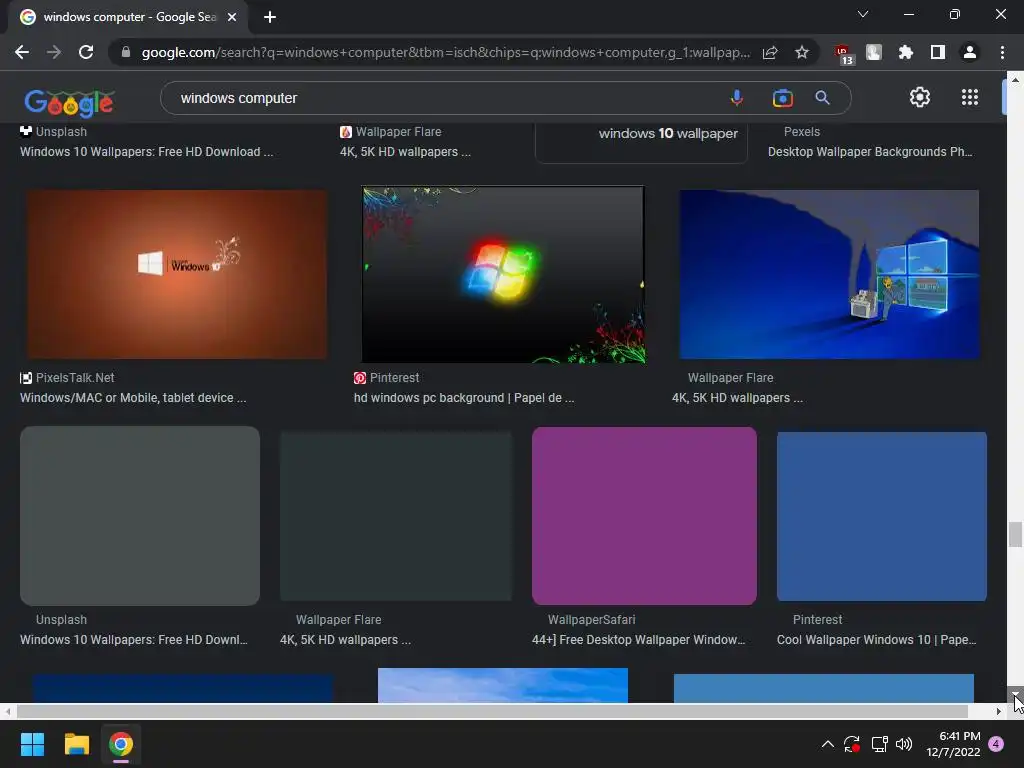Open 44+ Free Desktop Wallpaper link
The image size is (1024, 768).
tap(638, 640)
